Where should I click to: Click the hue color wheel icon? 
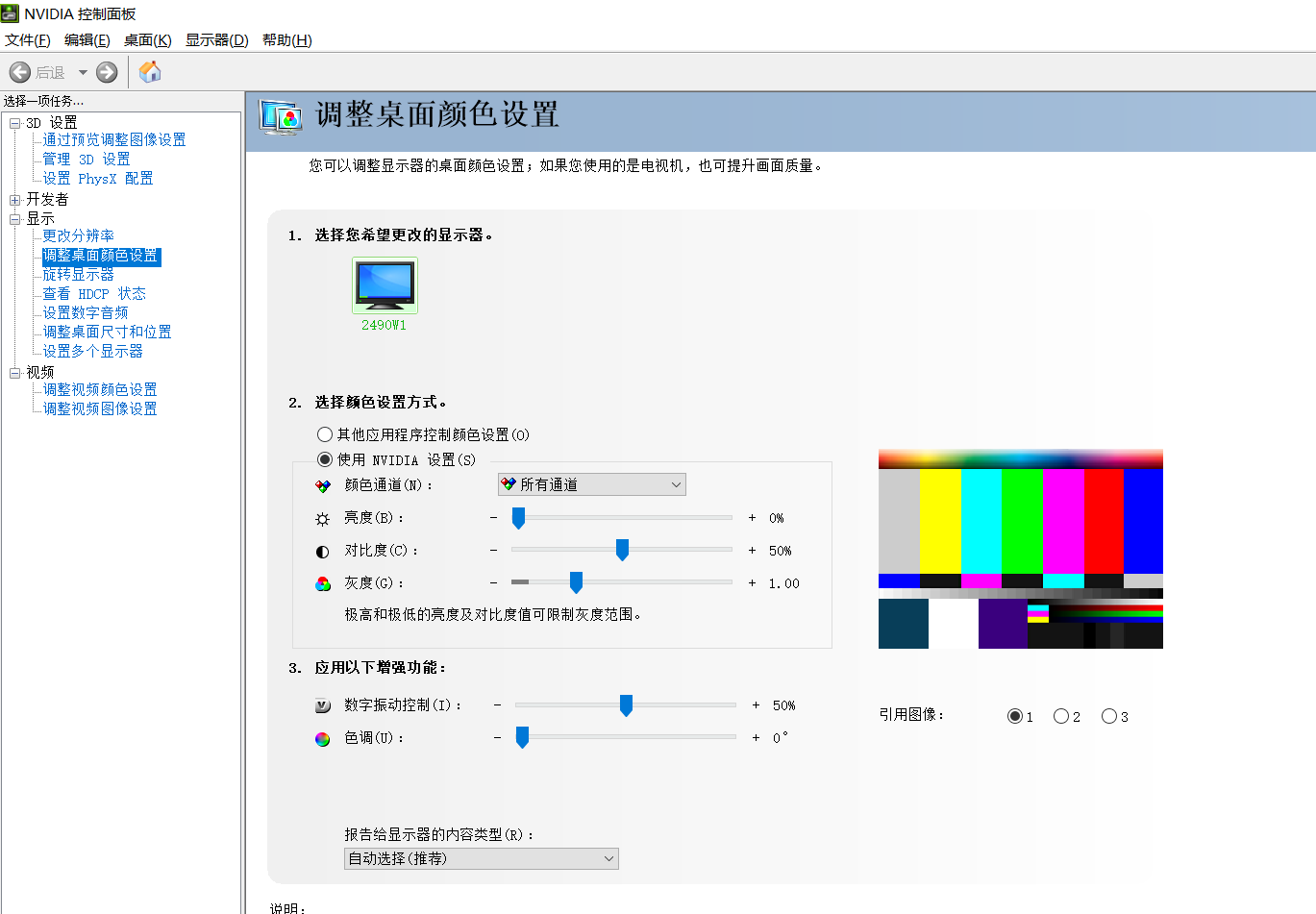click(323, 739)
